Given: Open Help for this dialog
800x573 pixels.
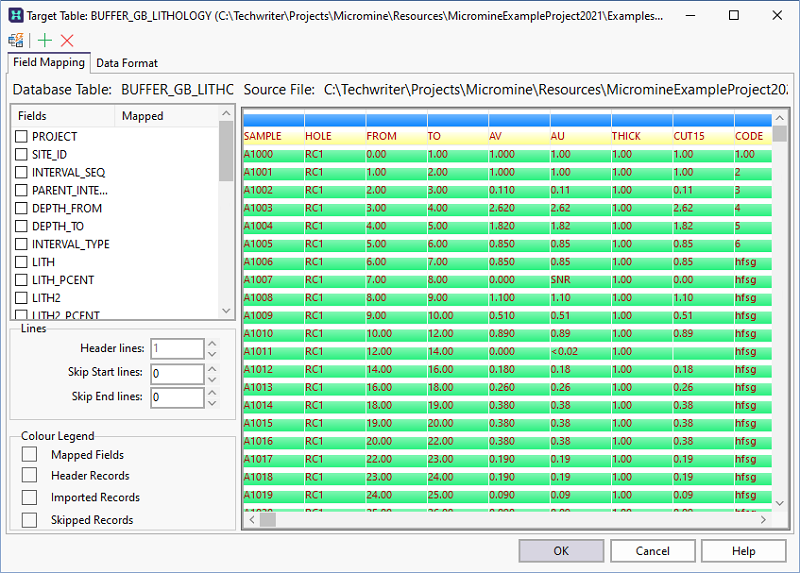Looking at the screenshot, I should coord(743,551).
